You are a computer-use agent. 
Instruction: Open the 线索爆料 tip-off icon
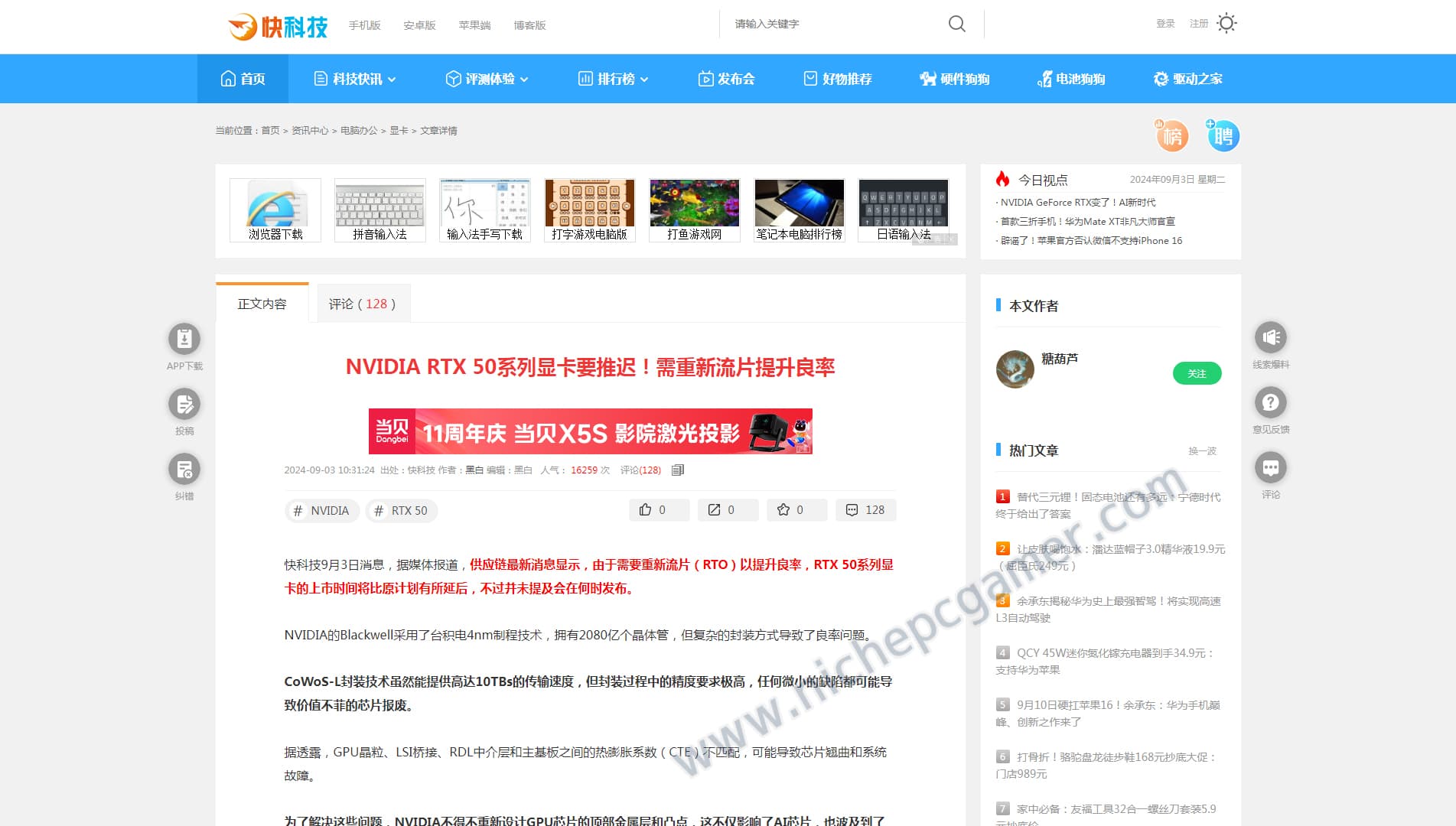click(1271, 337)
